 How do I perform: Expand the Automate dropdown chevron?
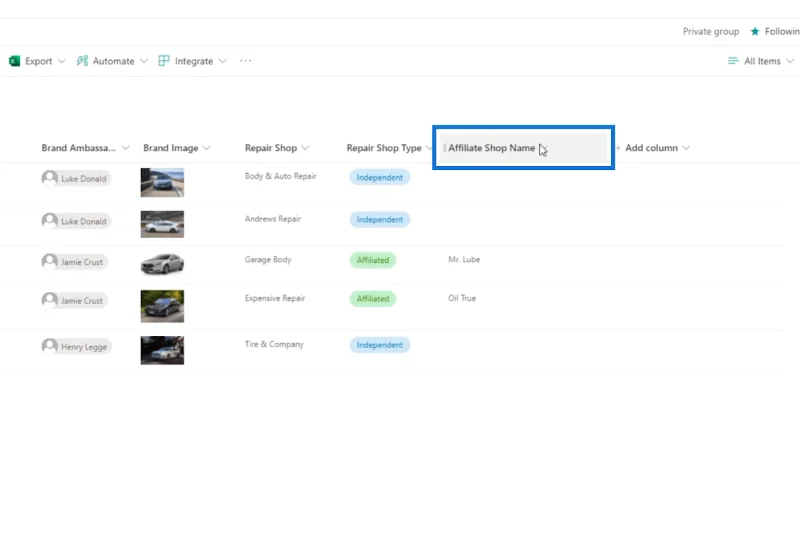point(144,61)
